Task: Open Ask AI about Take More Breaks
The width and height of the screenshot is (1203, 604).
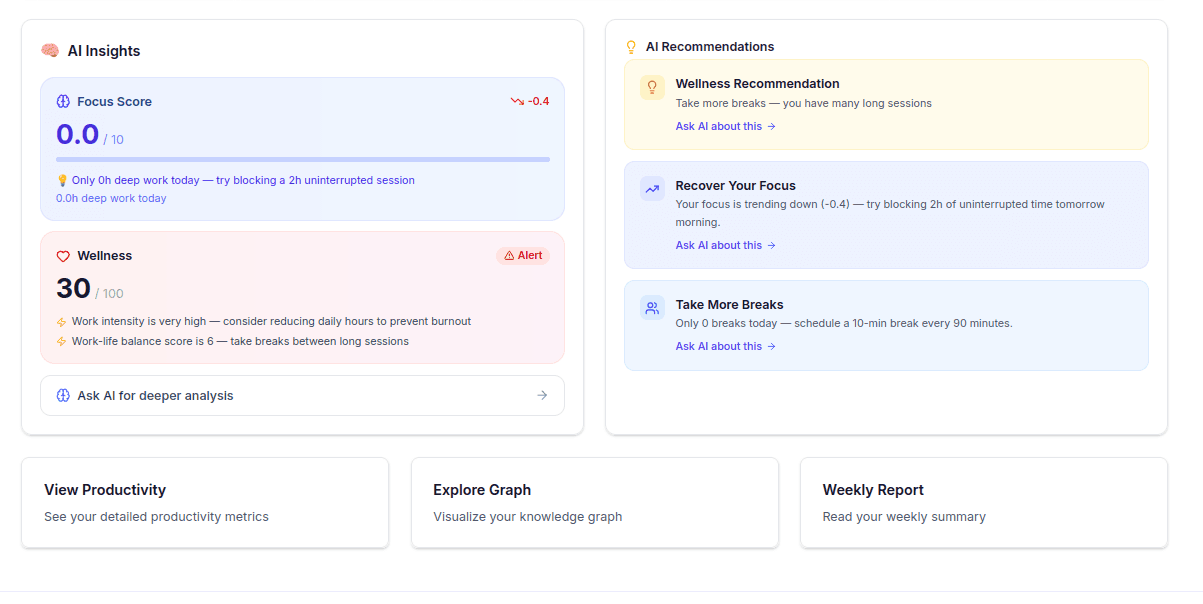Action: [x=725, y=346]
